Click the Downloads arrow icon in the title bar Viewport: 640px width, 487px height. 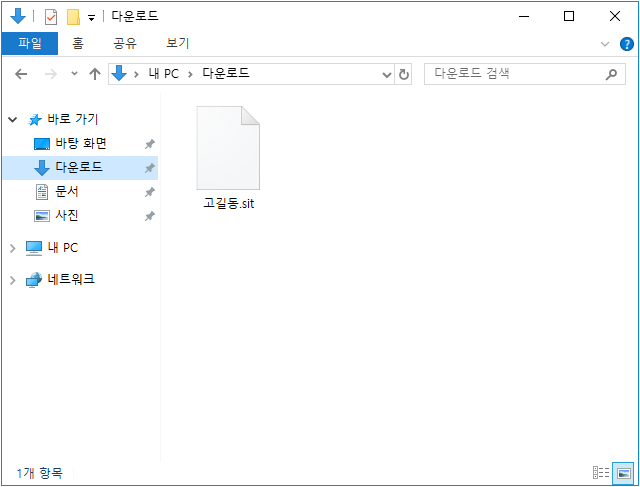tap(18, 17)
